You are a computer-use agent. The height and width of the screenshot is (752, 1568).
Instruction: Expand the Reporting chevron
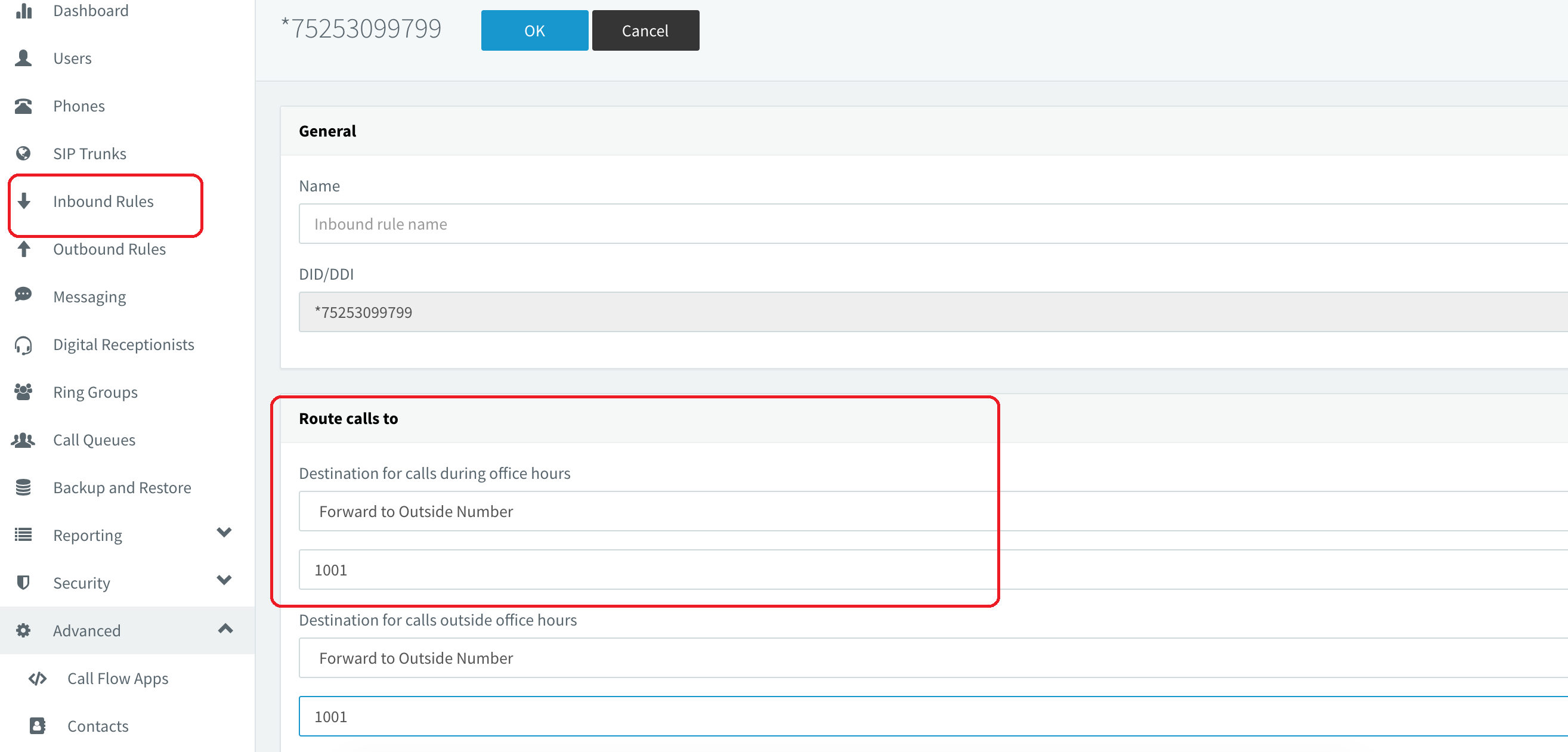tap(224, 533)
